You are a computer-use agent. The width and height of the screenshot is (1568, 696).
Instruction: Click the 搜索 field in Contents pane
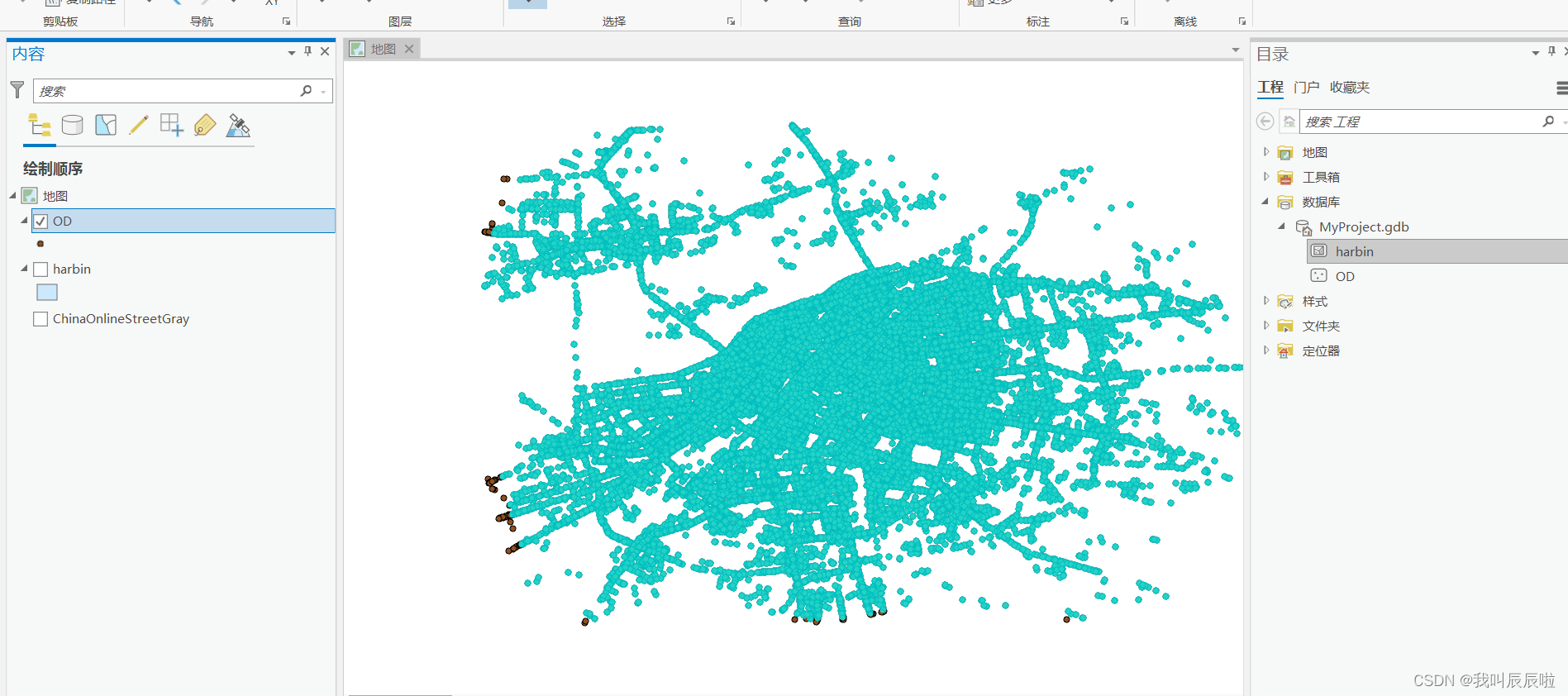tap(183, 91)
